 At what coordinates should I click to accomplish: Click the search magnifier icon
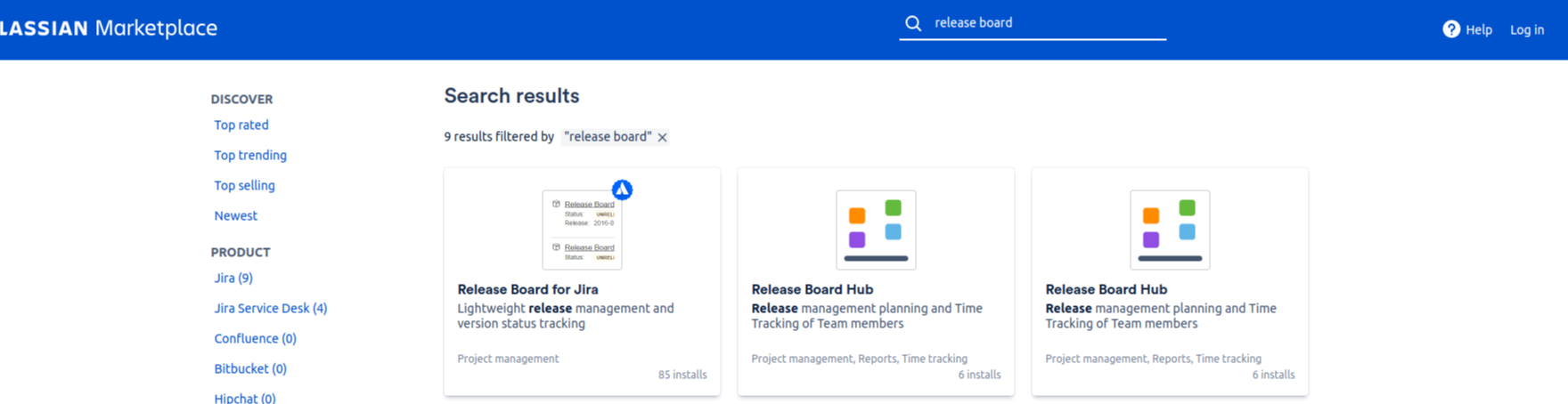913,23
